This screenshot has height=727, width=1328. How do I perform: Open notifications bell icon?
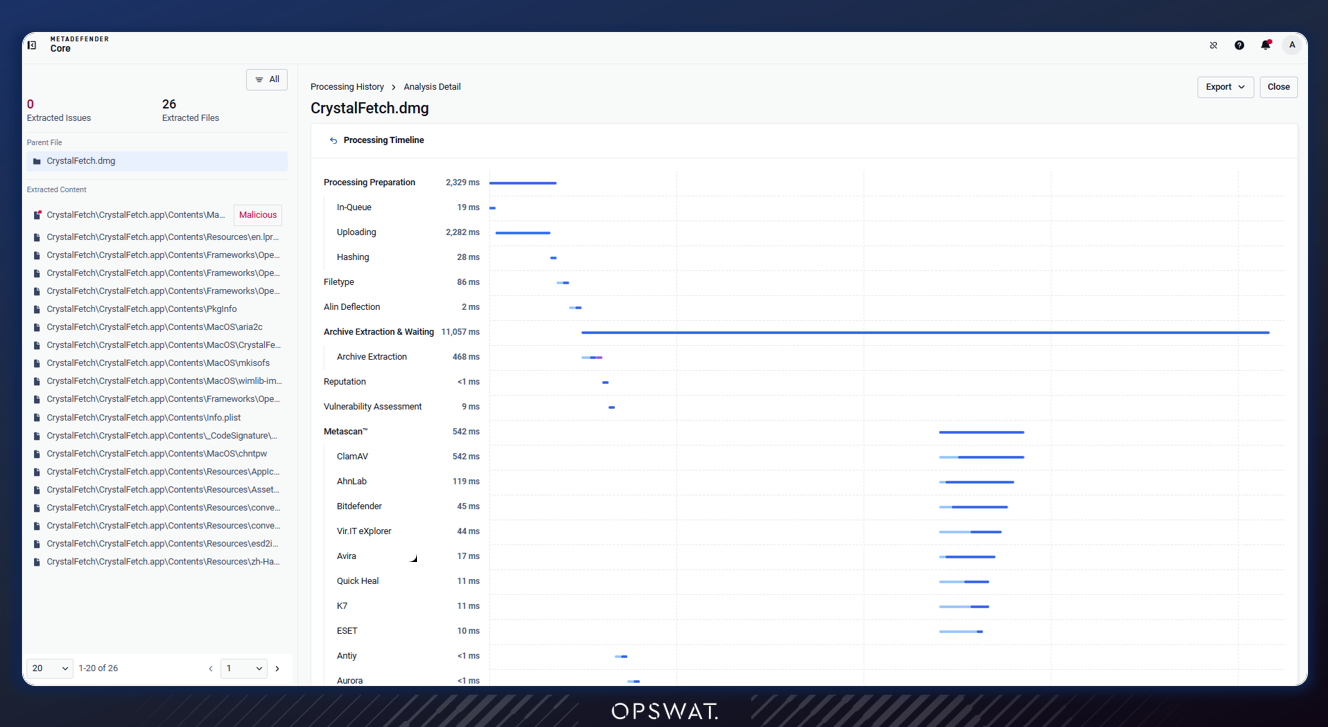click(1265, 45)
